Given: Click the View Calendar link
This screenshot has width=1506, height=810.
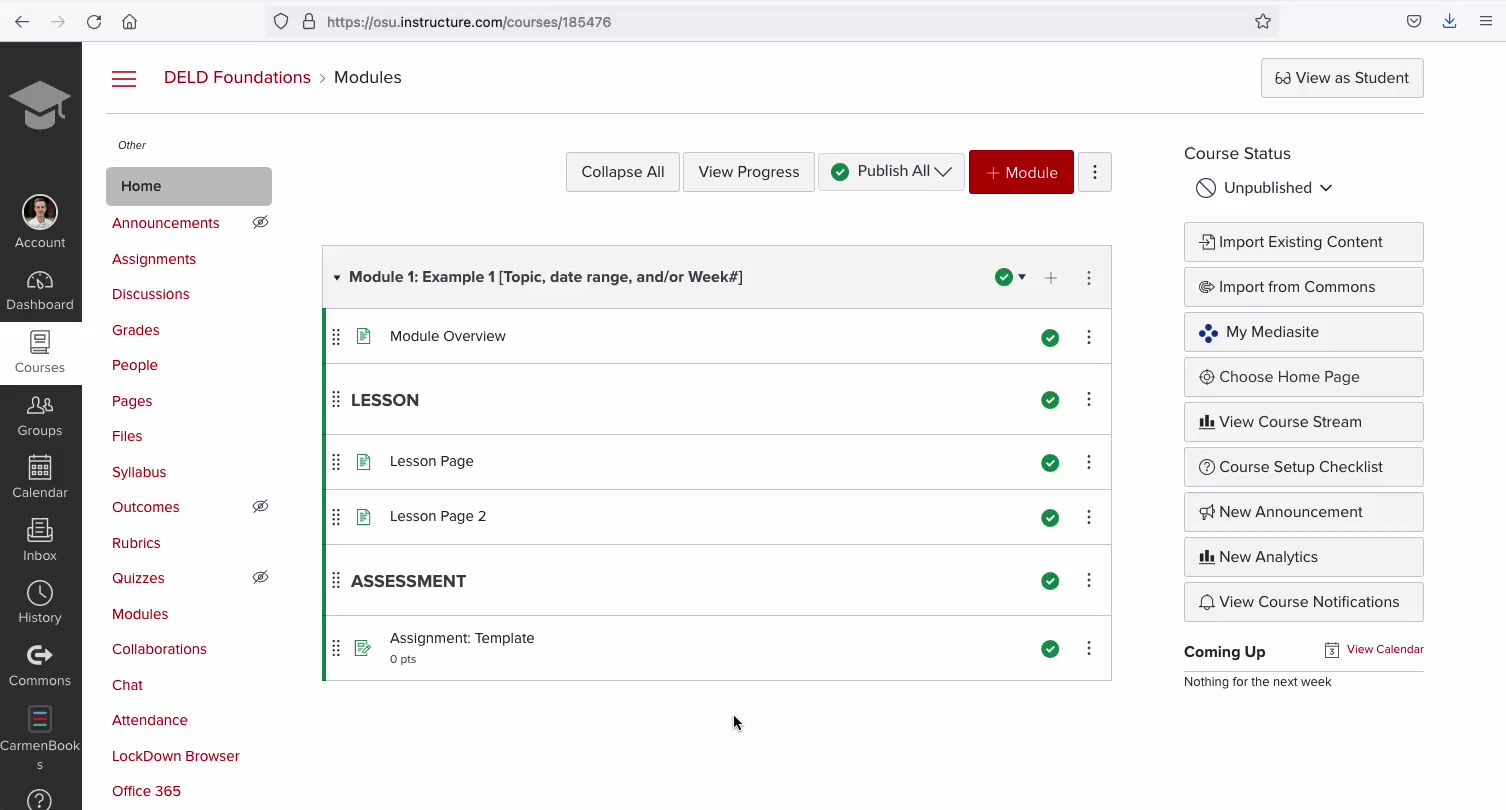Looking at the screenshot, I should pyautogui.click(x=1384, y=650).
